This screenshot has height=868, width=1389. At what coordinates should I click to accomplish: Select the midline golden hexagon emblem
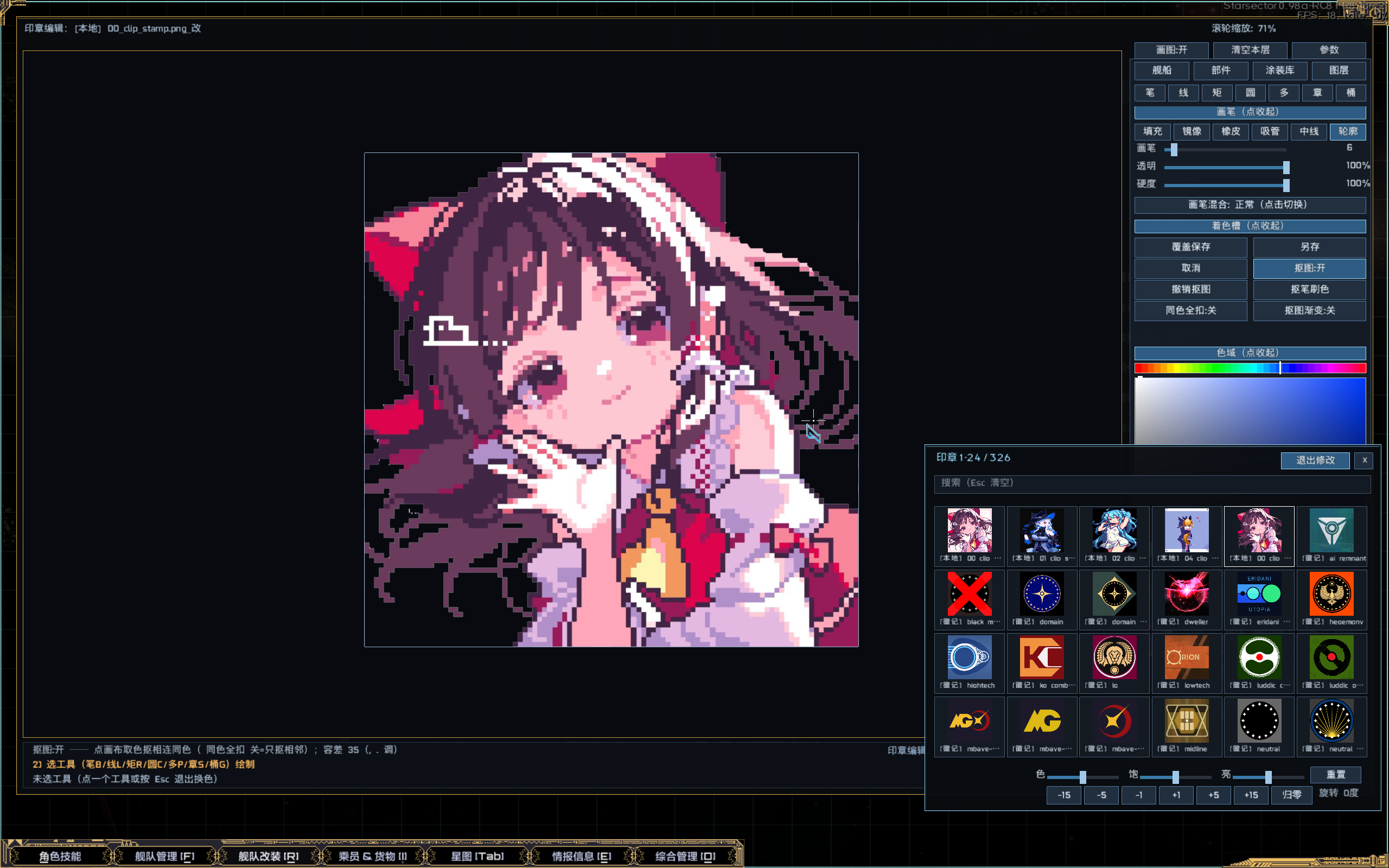1187,727
